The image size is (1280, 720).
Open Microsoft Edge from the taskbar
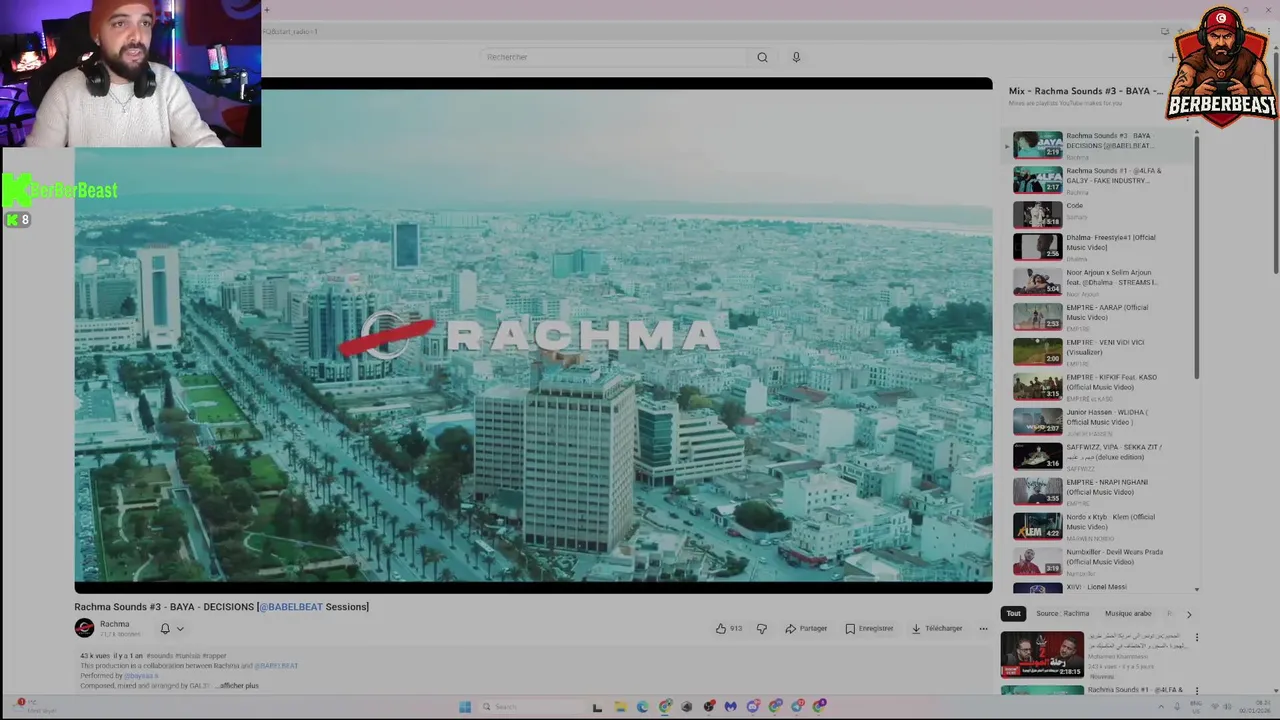[x=642, y=707]
